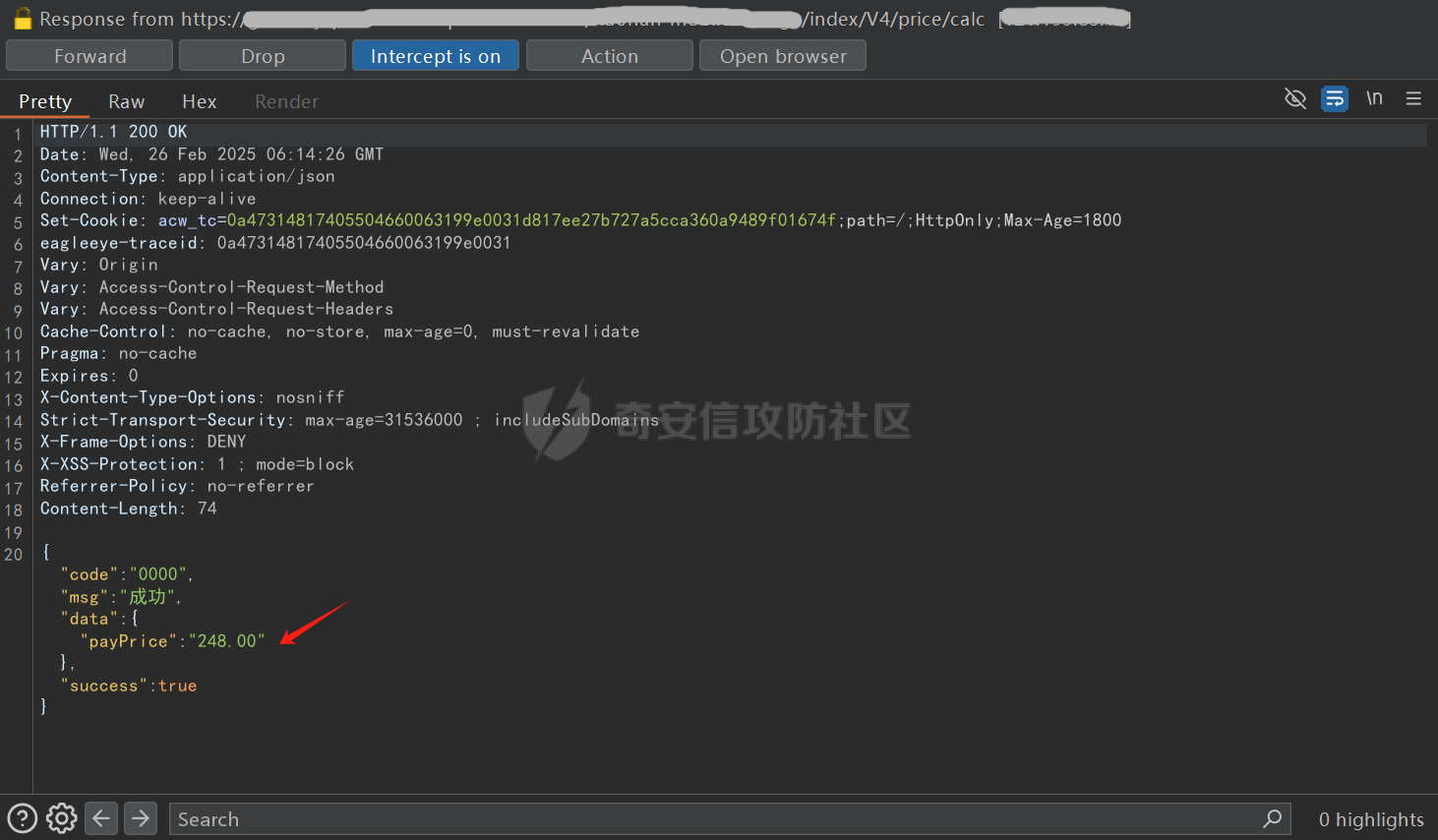Click the magnifier icon in search box
Viewport: 1438px width, 840px height.
(x=1272, y=818)
